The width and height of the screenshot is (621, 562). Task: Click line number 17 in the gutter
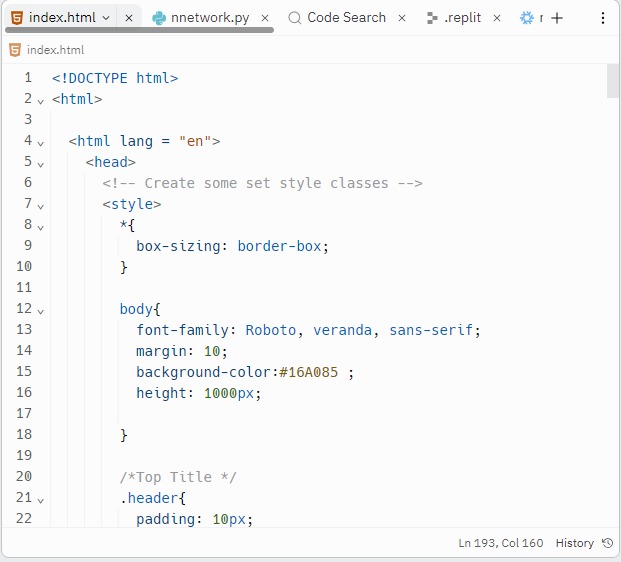pyautogui.click(x=24, y=413)
